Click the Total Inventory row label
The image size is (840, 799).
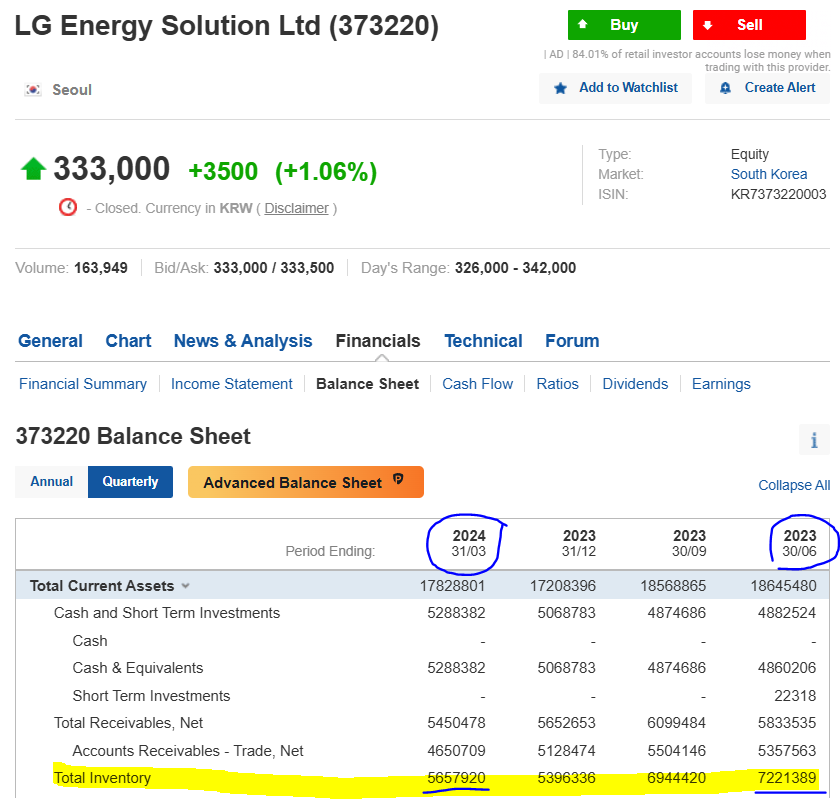[x=102, y=778]
